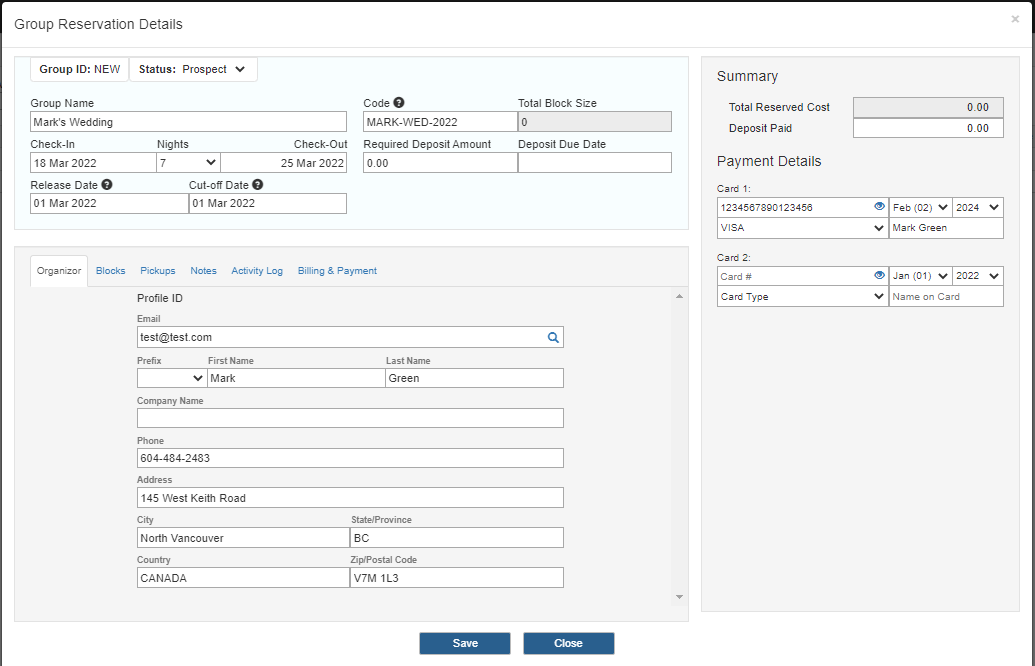Screen dimensions: 1035x666
Task: Click the Cut-off Date field
Action: click(x=268, y=203)
